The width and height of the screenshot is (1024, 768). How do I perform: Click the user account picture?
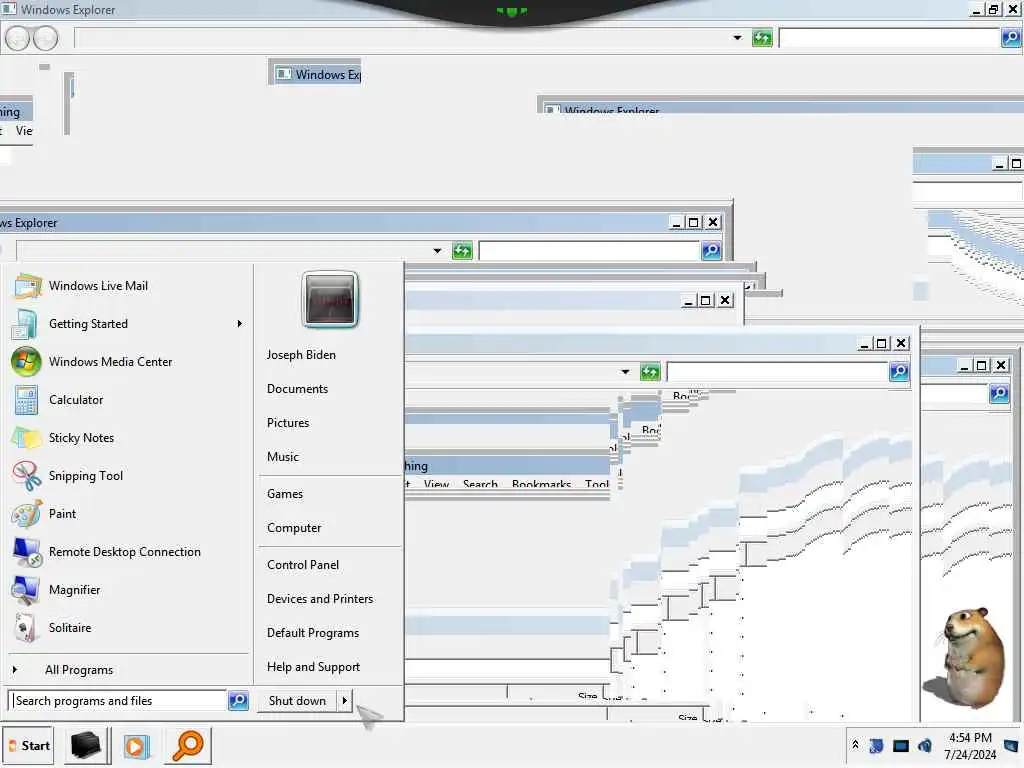click(x=330, y=300)
